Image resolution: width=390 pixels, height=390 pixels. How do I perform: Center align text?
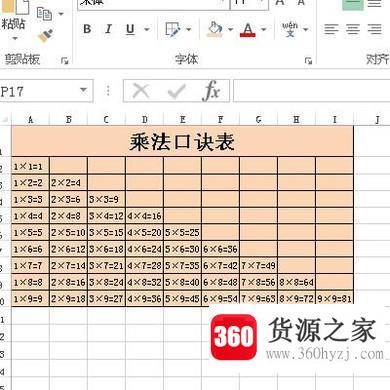353,29
